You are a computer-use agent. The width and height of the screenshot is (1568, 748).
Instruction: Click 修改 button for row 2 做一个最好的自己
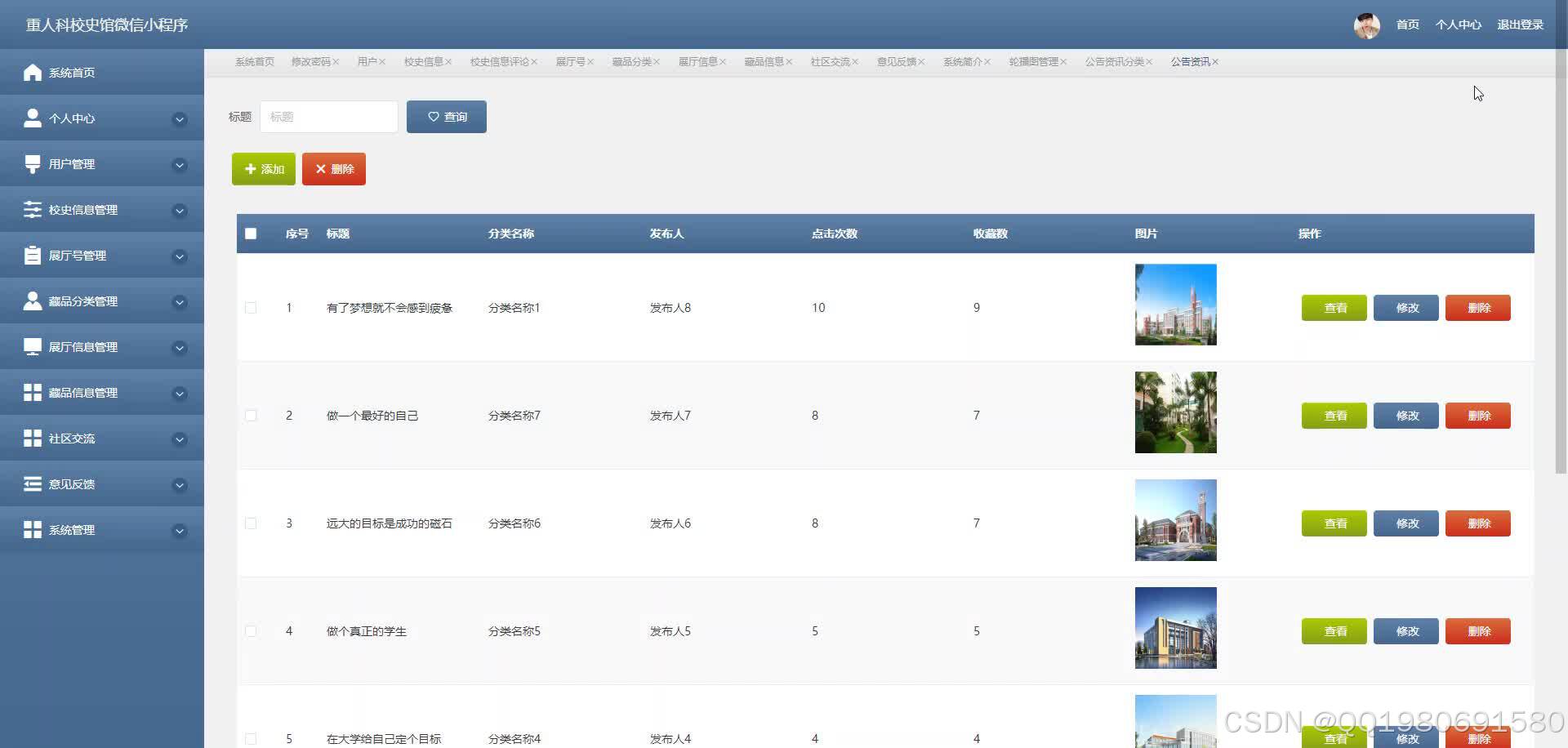[x=1406, y=416]
